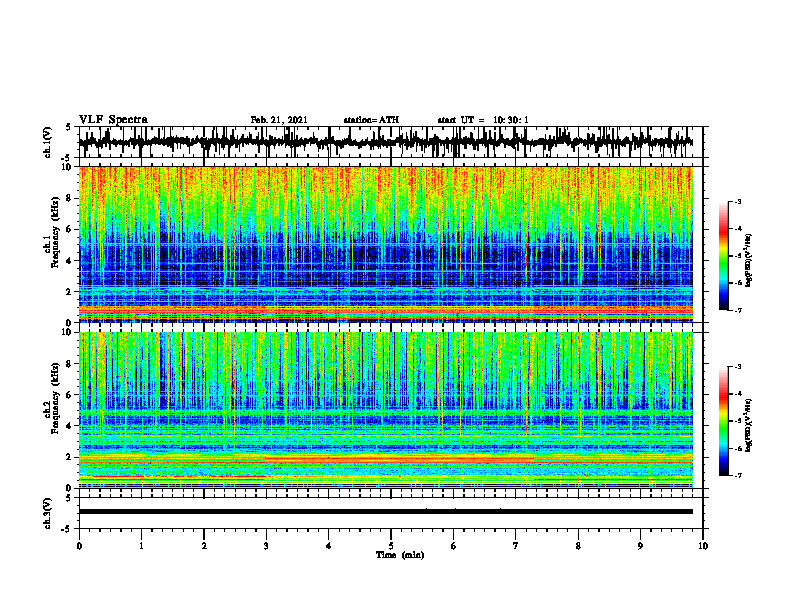Click ch.1 'Frequency (kHz)' axis label
Screen dimensions: 792x612
pyautogui.click(x=56, y=232)
